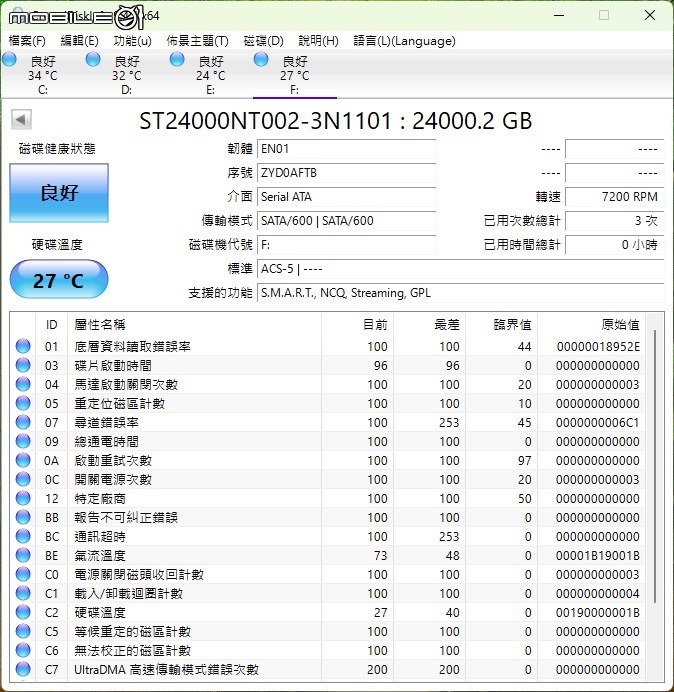Select the D: drive tab at 32 °C
Image resolution: width=674 pixels, height=692 pixels.
click(126, 75)
